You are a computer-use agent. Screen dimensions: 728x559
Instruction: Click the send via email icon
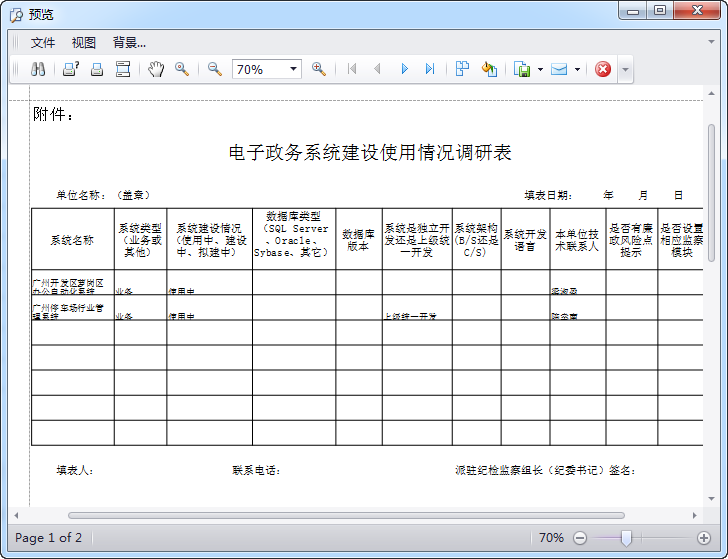coord(559,69)
